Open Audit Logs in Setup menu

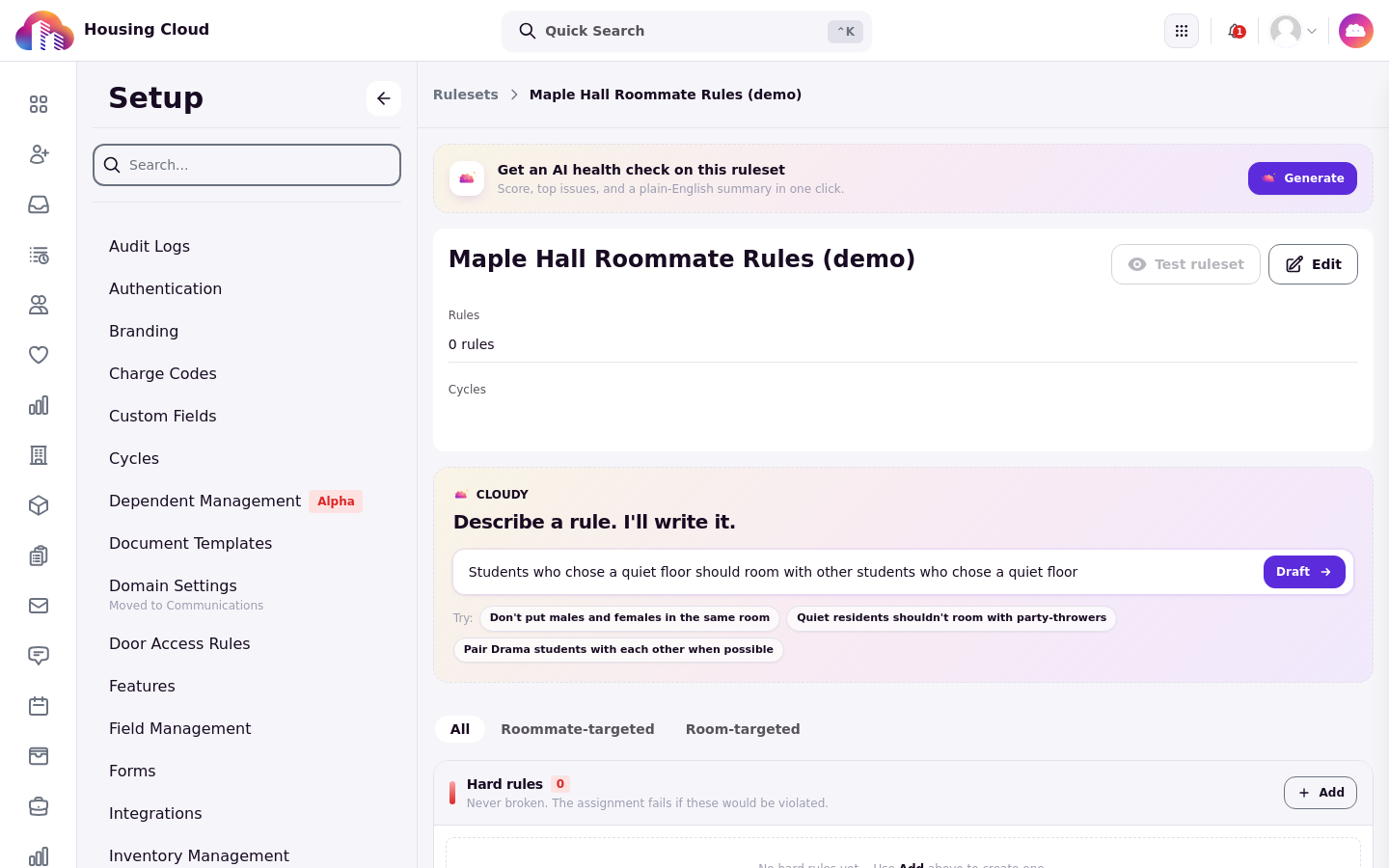[x=150, y=246]
